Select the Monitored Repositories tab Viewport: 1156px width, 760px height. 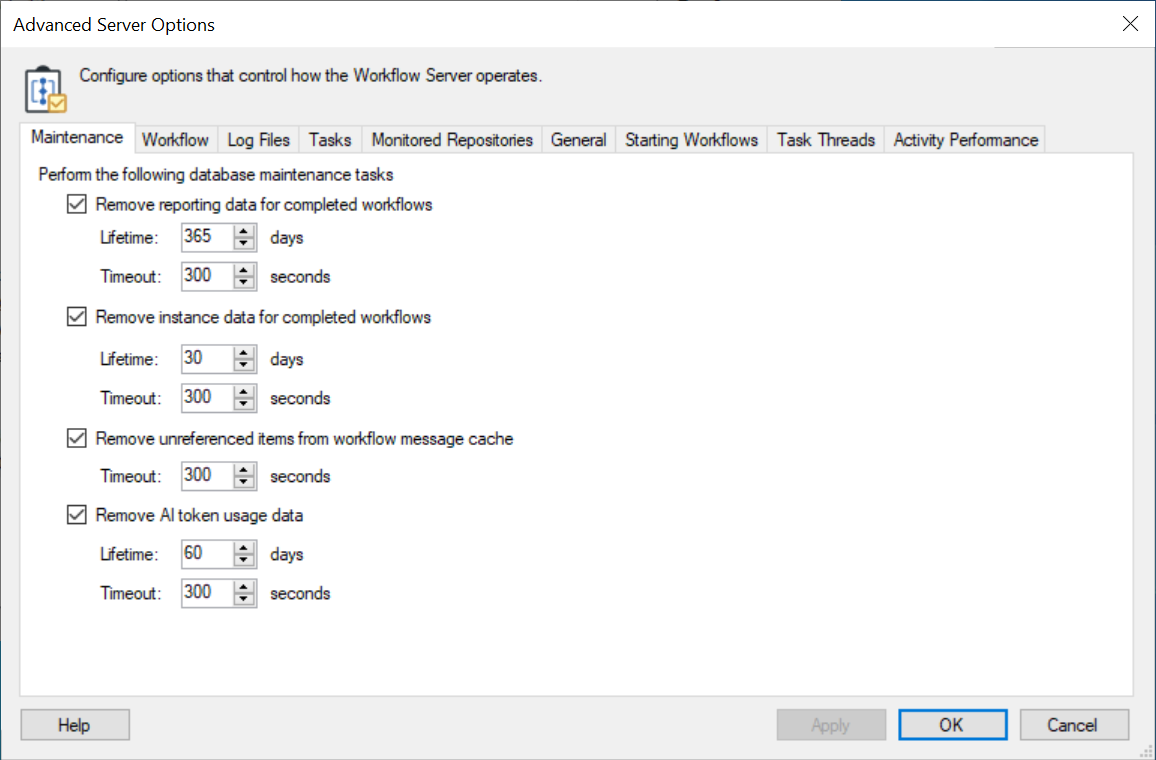click(452, 140)
